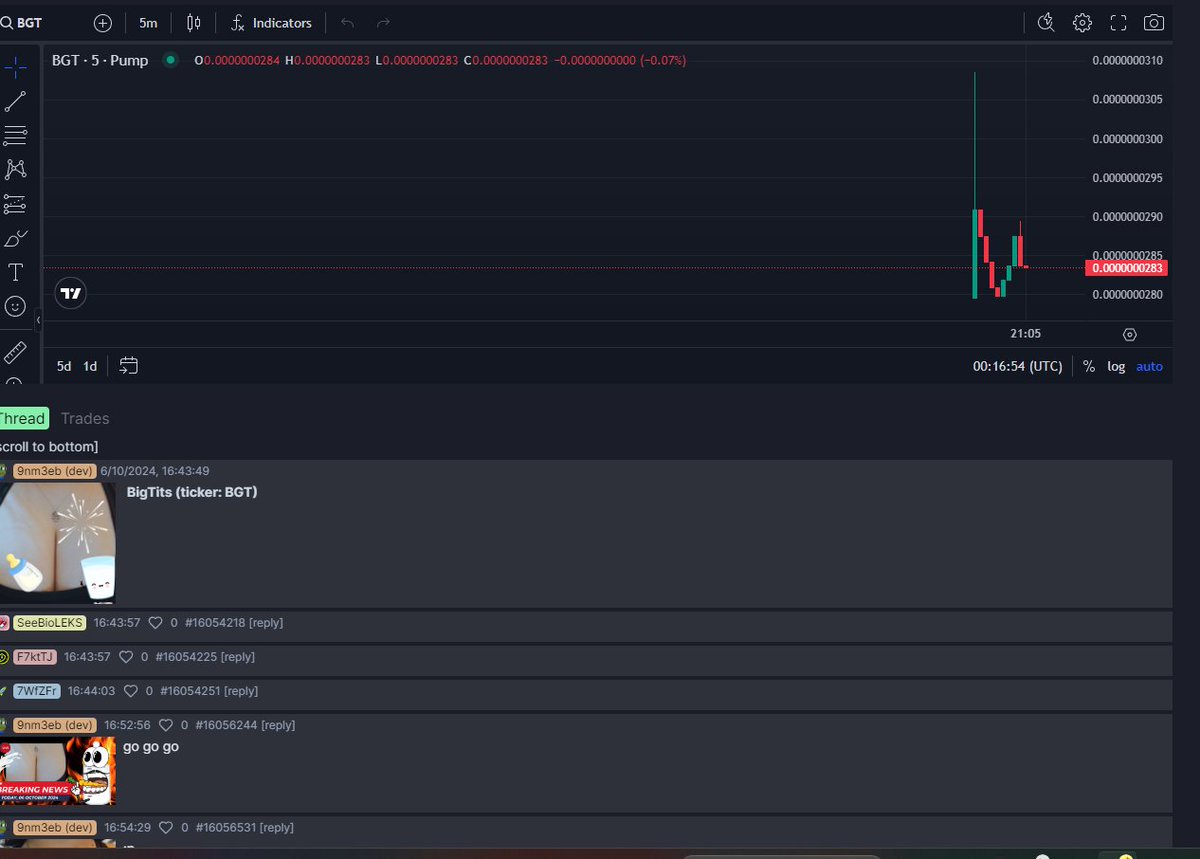Image resolution: width=1200 pixels, height=859 pixels.
Task: Select the pattern drawing tool
Action: click(15, 169)
